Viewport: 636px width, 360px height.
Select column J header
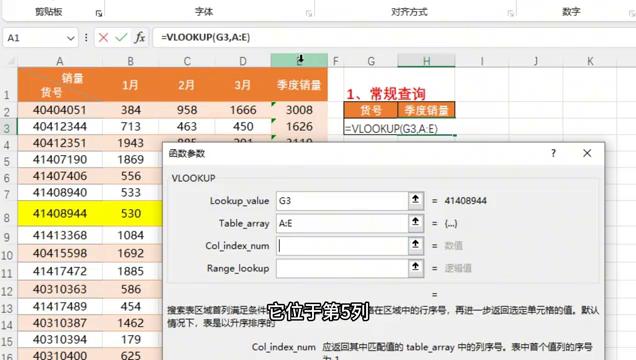coord(536,61)
